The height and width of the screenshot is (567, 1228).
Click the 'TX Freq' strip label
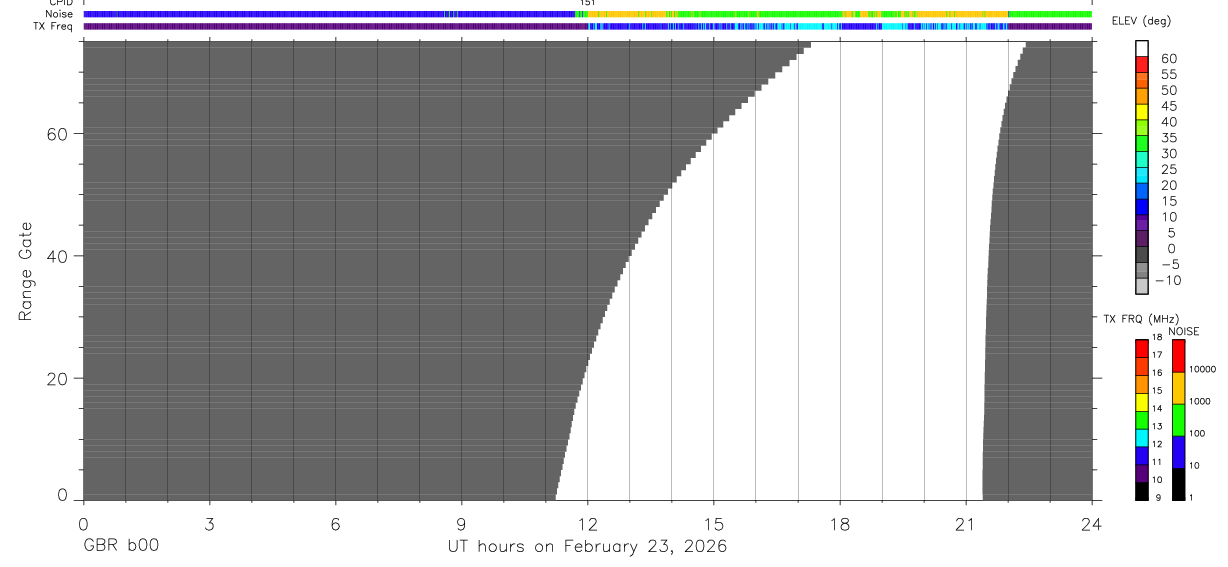[53, 26]
